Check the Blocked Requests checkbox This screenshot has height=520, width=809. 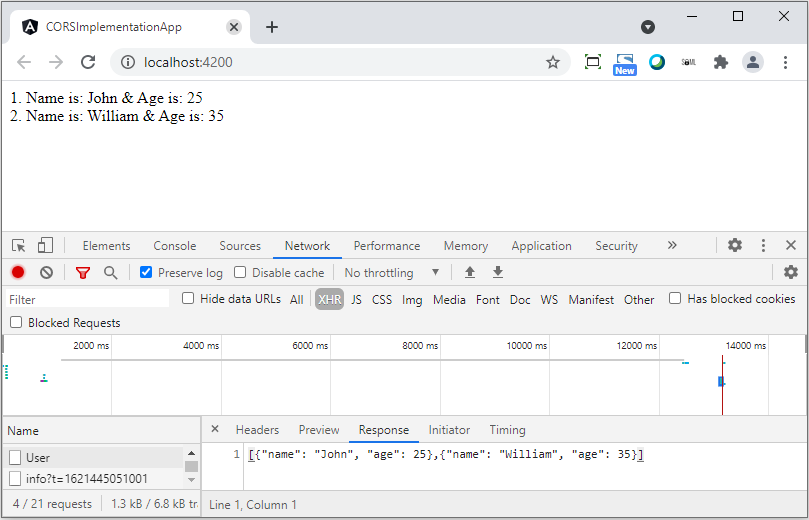click(16, 322)
